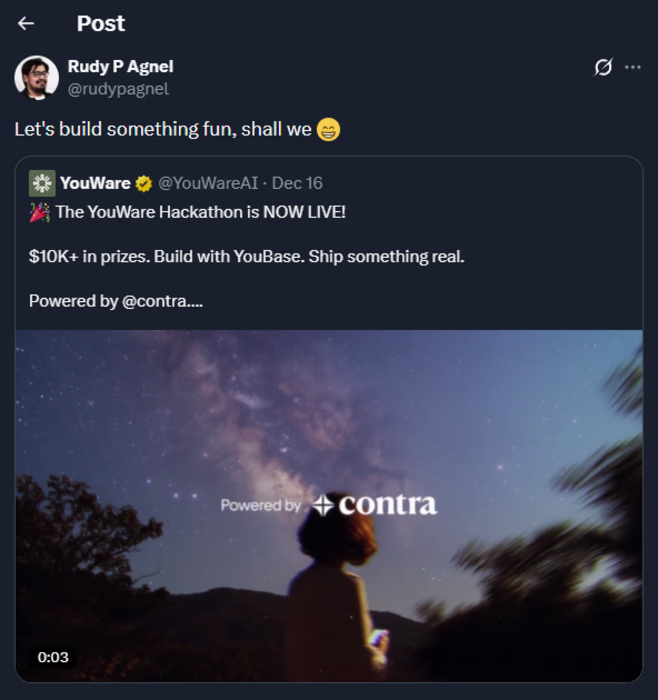This screenshot has height=700, width=658.
Task: Click 'Let's build something fun' post text
Action: pos(162,130)
